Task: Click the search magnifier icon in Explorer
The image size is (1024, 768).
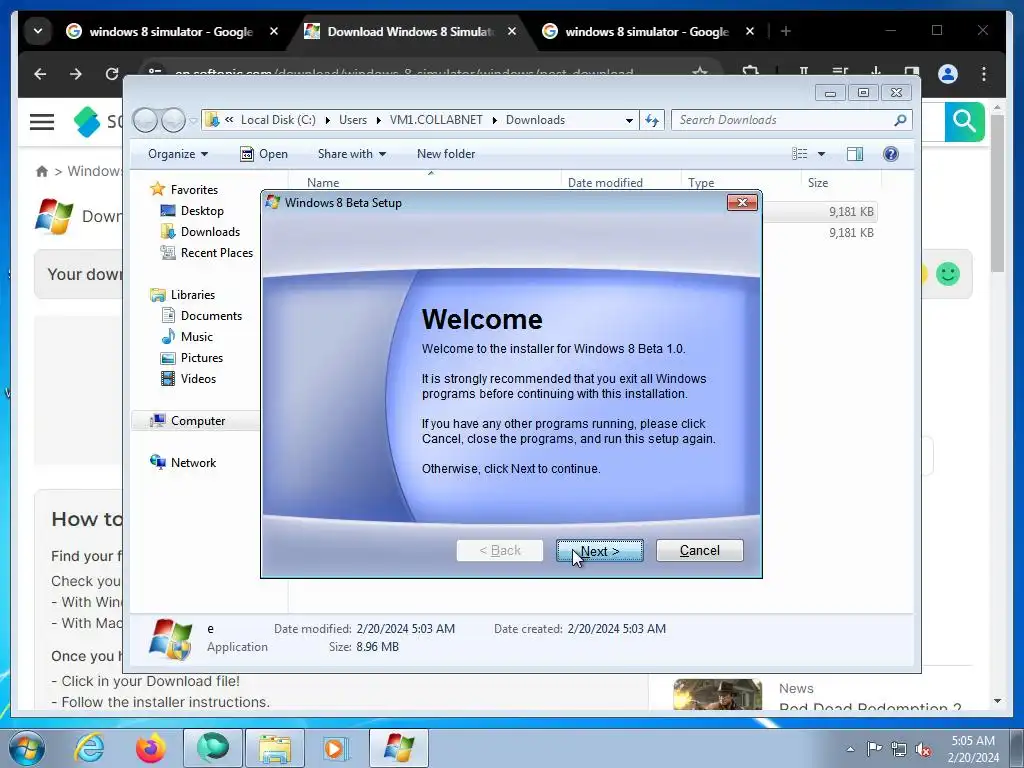Action: tap(901, 120)
